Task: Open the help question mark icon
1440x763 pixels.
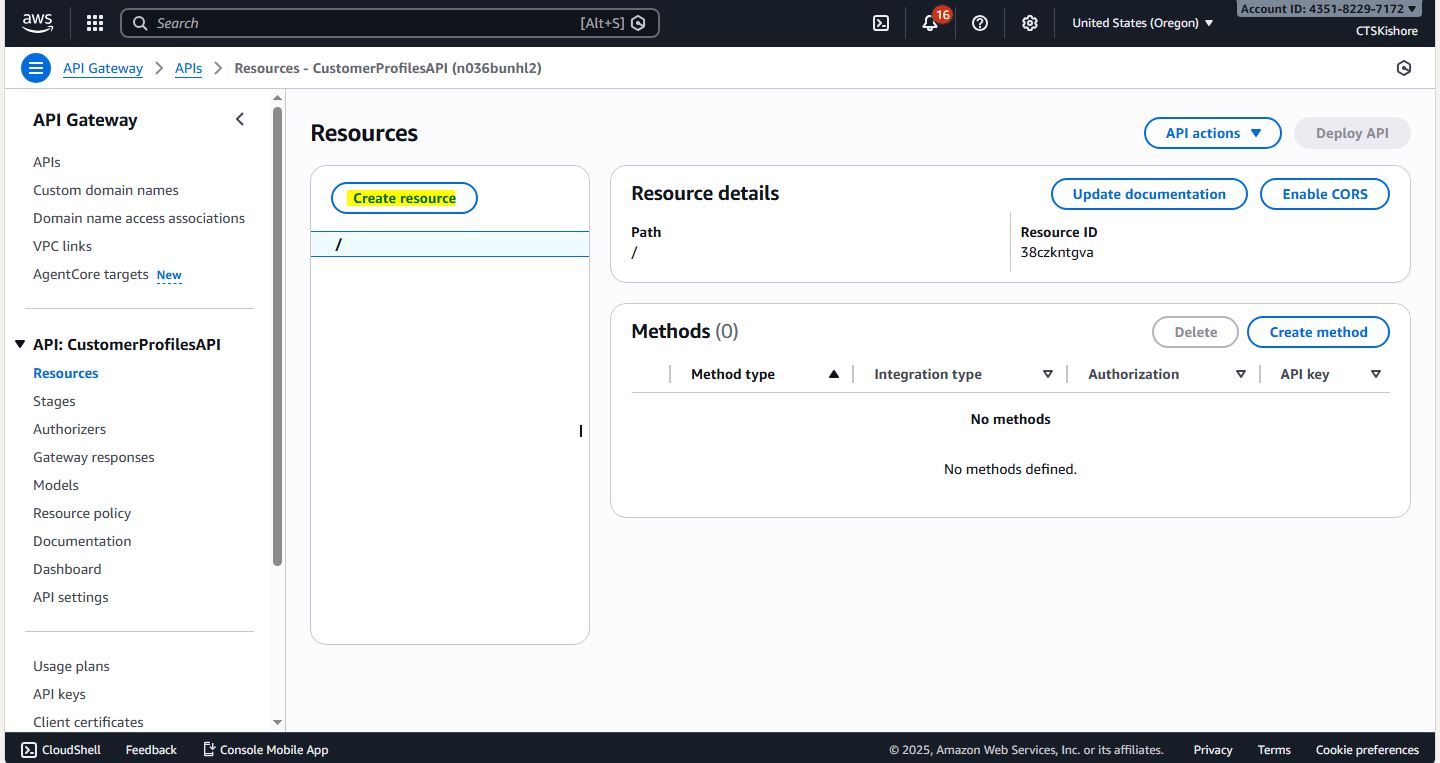Action: click(x=980, y=23)
